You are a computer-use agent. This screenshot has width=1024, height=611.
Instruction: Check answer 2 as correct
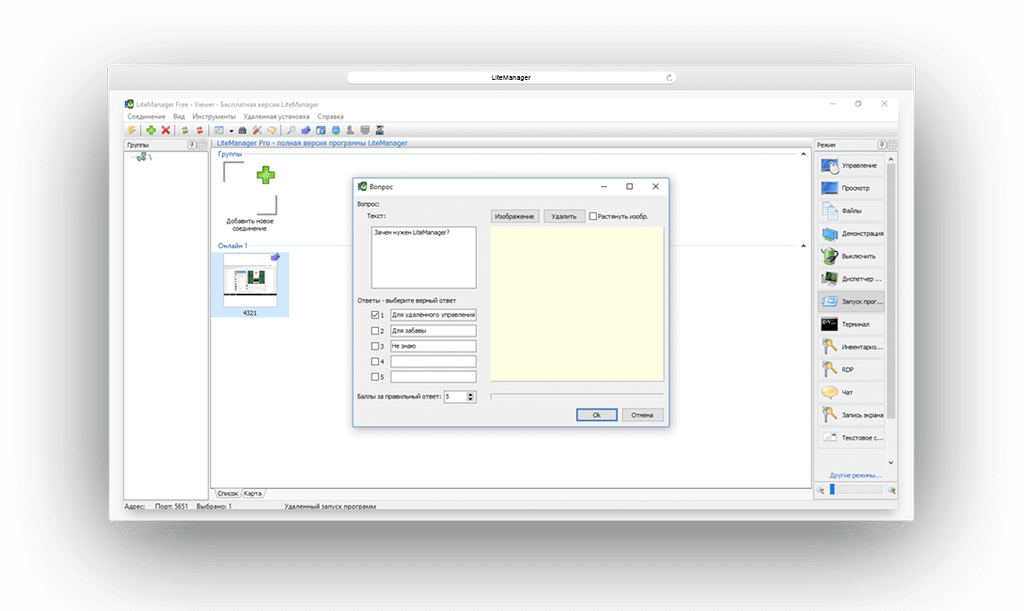click(375, 330)
